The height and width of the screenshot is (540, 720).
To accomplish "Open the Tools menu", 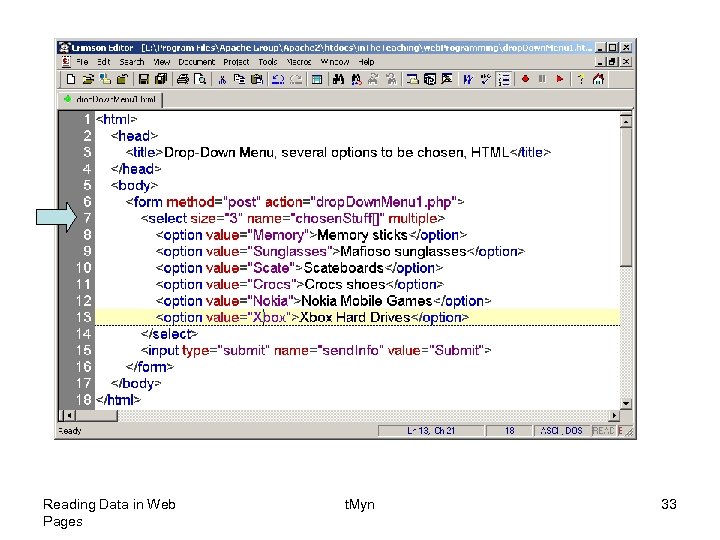I will pyautogui.click(x=268, y=62).
